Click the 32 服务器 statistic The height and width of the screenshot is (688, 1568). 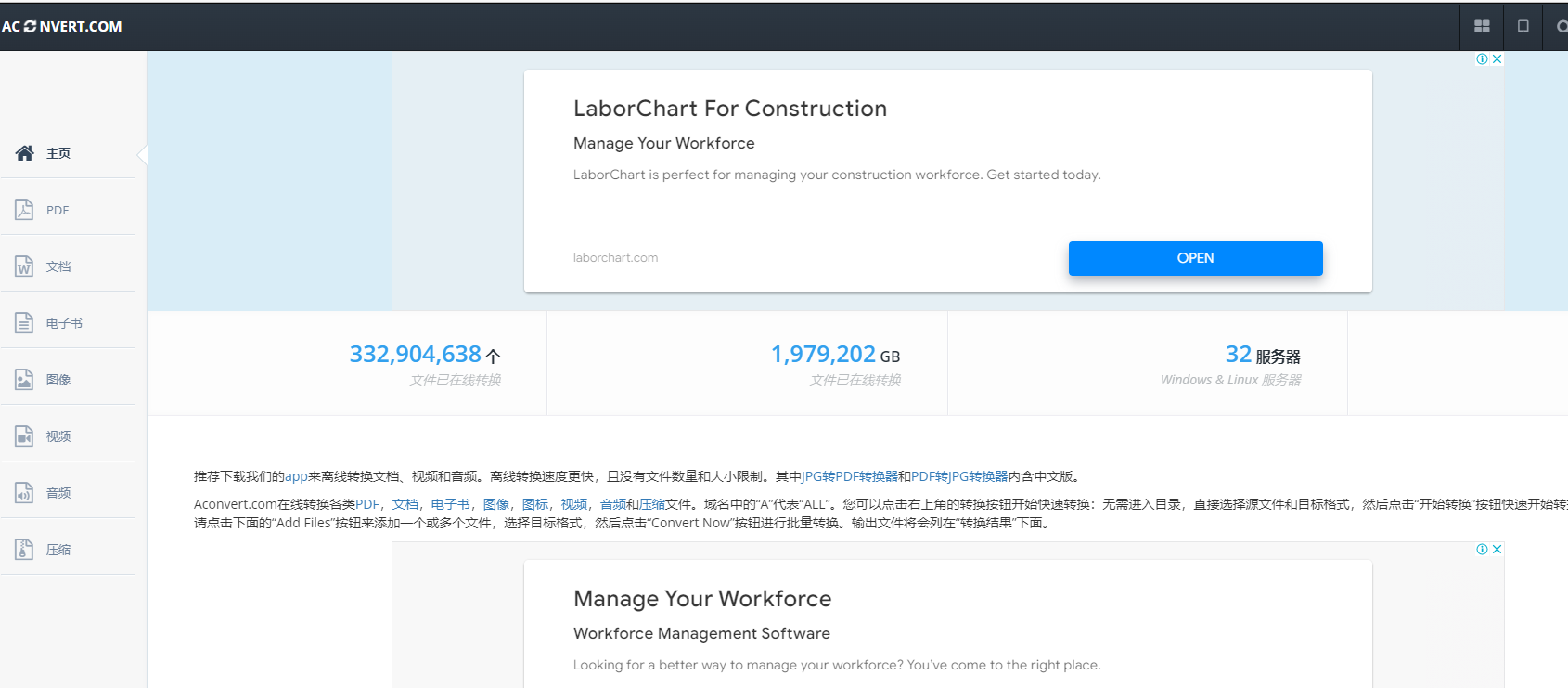1263,355
